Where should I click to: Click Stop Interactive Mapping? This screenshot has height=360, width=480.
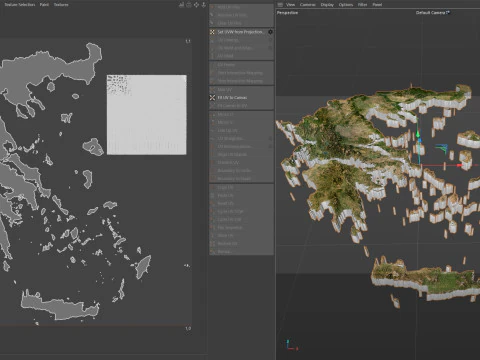pos(240,81)
